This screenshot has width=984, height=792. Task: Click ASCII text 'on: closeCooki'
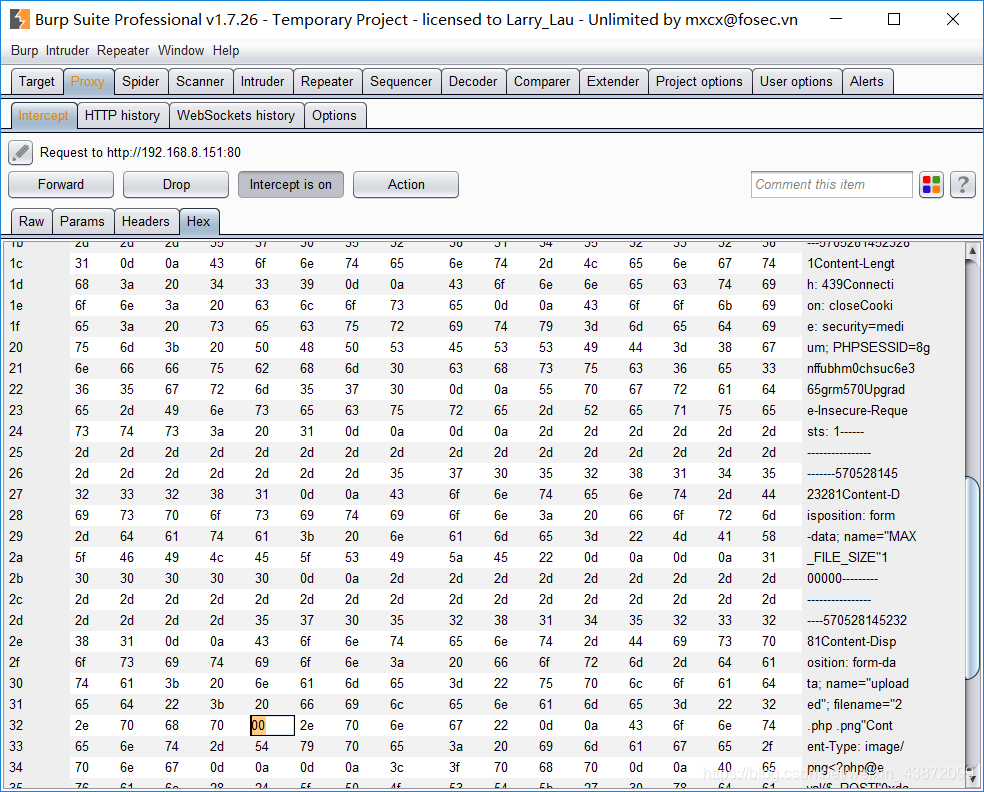849,306
